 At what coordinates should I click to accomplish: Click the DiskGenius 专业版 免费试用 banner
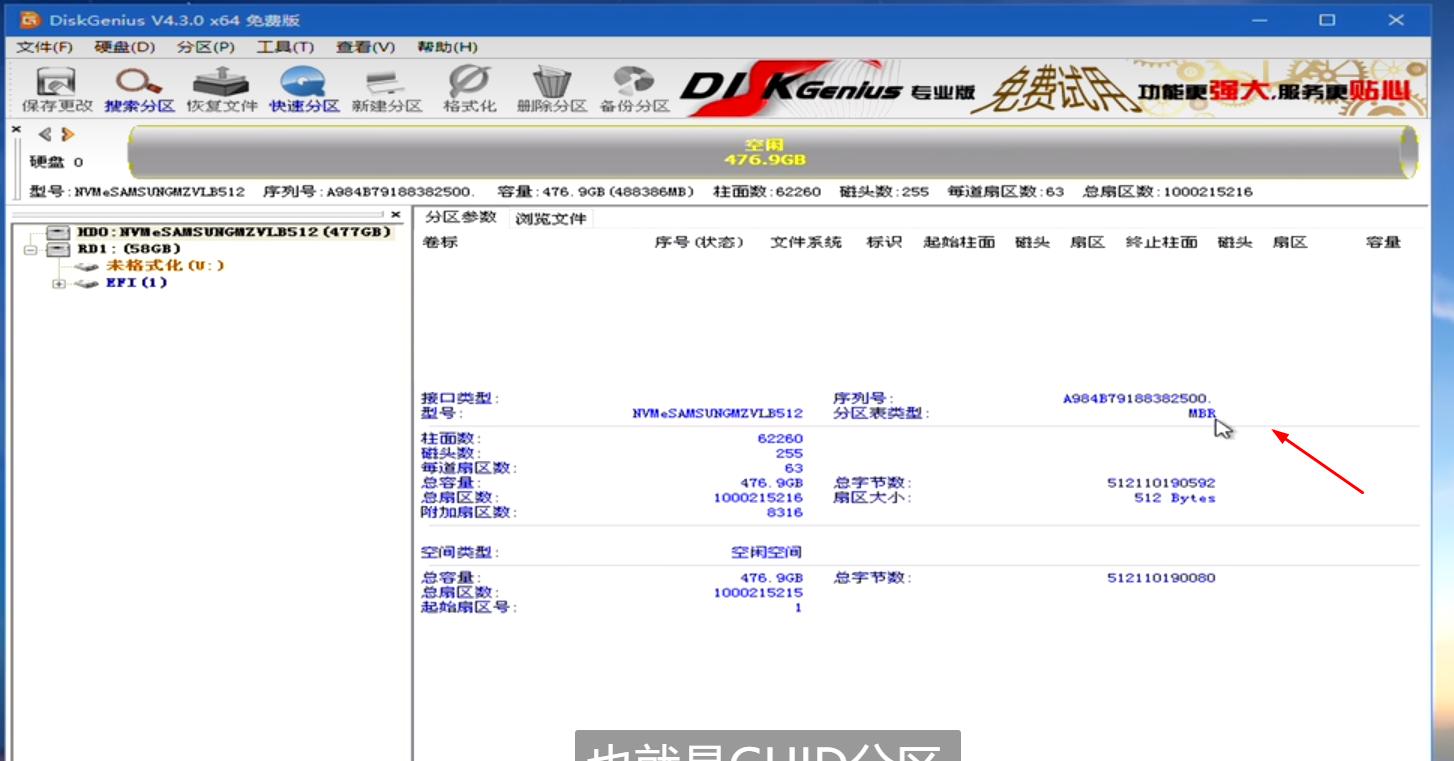coord(1051,90)
